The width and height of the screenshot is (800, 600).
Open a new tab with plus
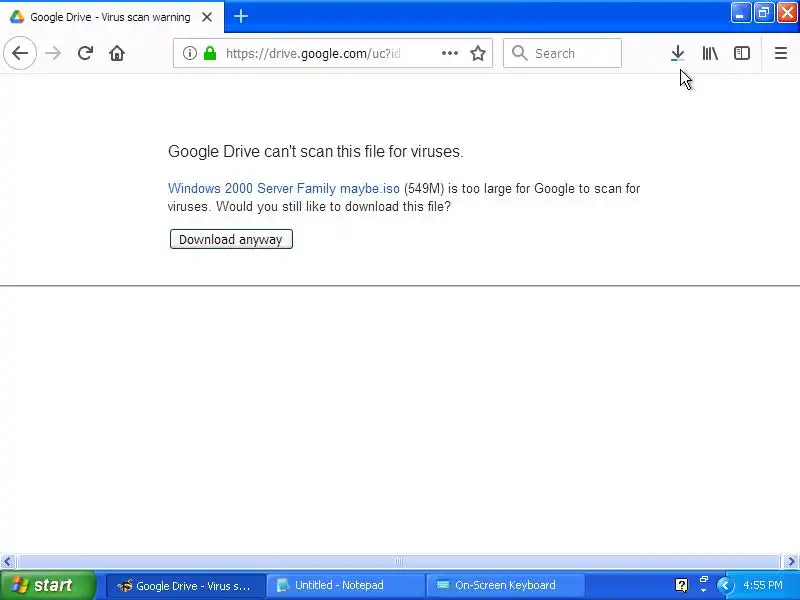[241, 16]
